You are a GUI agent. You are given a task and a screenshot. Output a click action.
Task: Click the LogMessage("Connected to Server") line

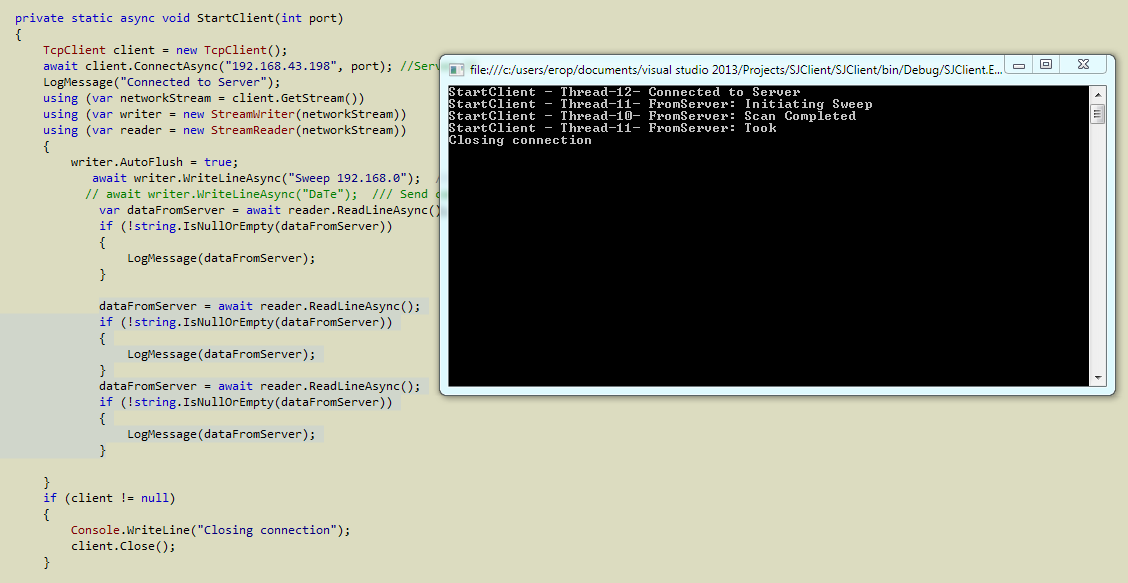coord(161,82)
